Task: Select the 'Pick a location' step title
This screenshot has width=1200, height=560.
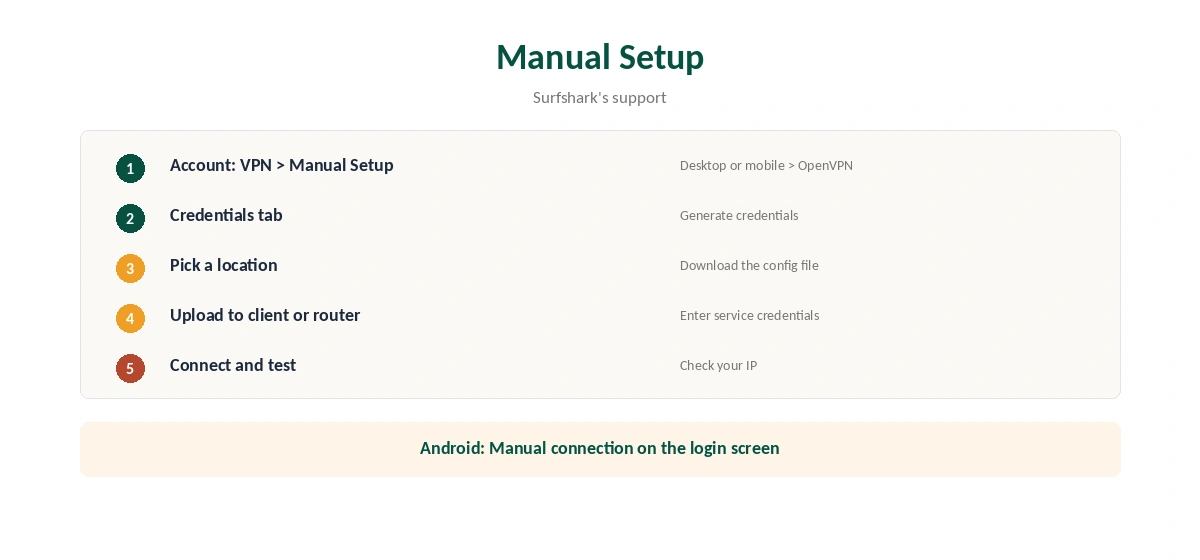Action: [223, 265]
